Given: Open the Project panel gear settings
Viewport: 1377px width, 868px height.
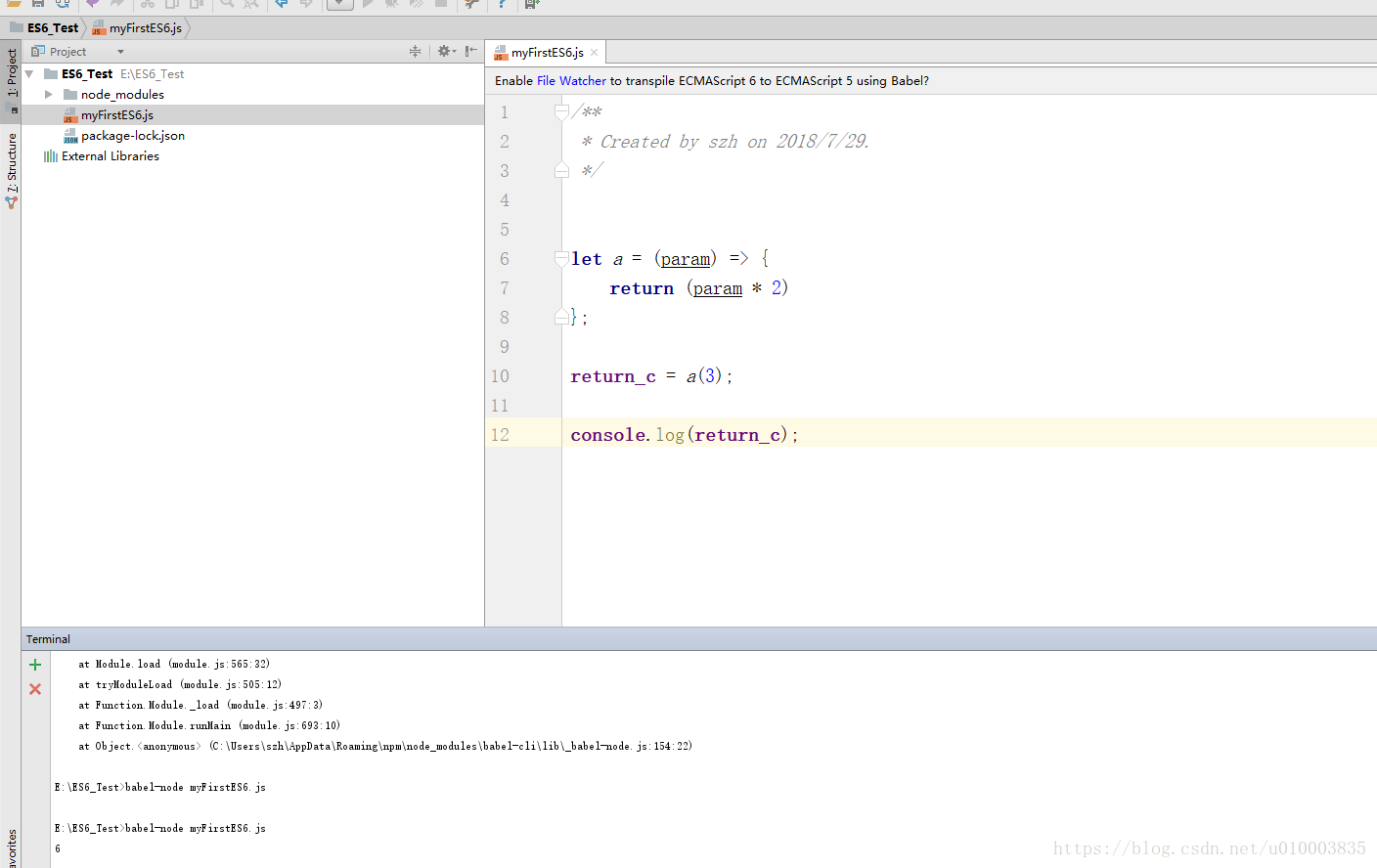Looking at the screenshot, I should [446, 51].
